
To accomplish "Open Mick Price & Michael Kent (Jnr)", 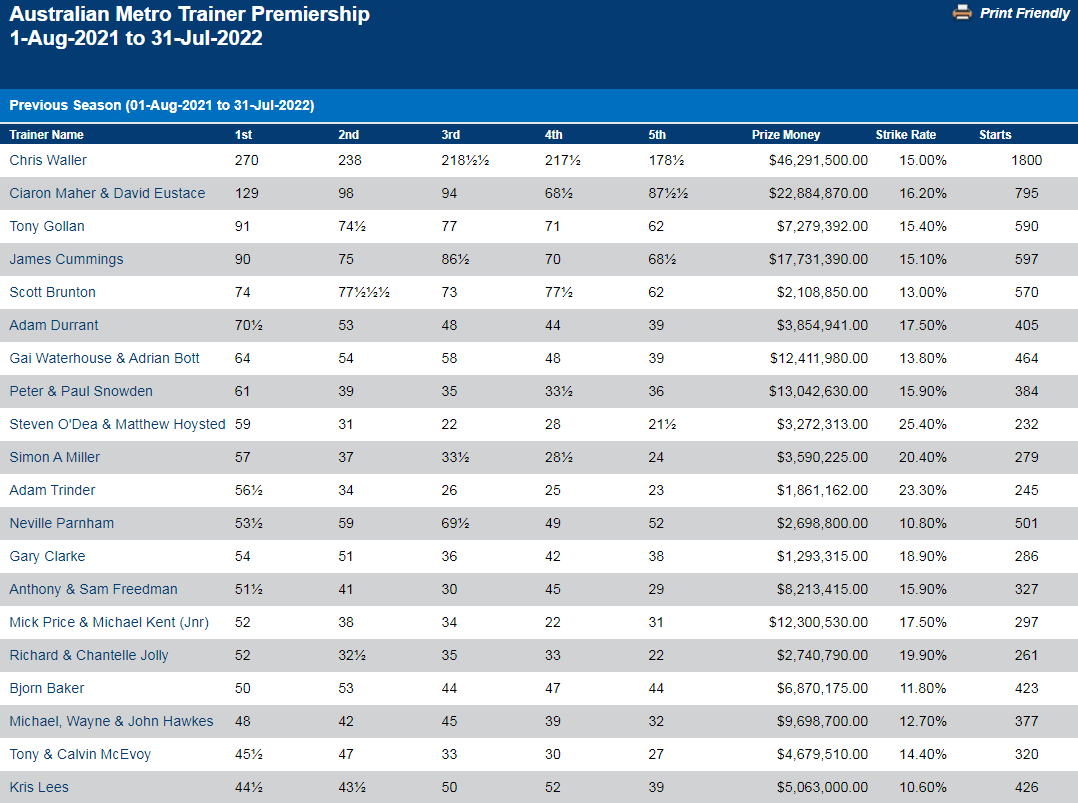I will pyautogui.click(x=109, y=622).
